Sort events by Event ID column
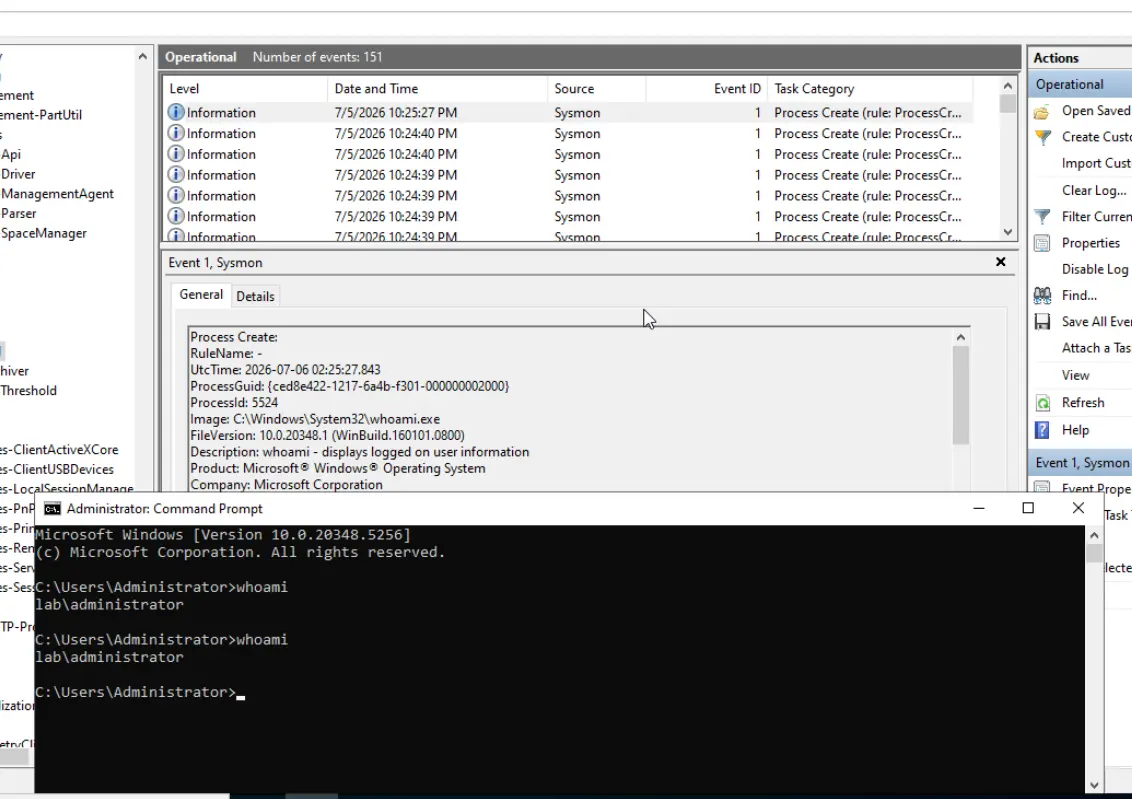Screen dimensions: 1132x799 pos(706,89)
